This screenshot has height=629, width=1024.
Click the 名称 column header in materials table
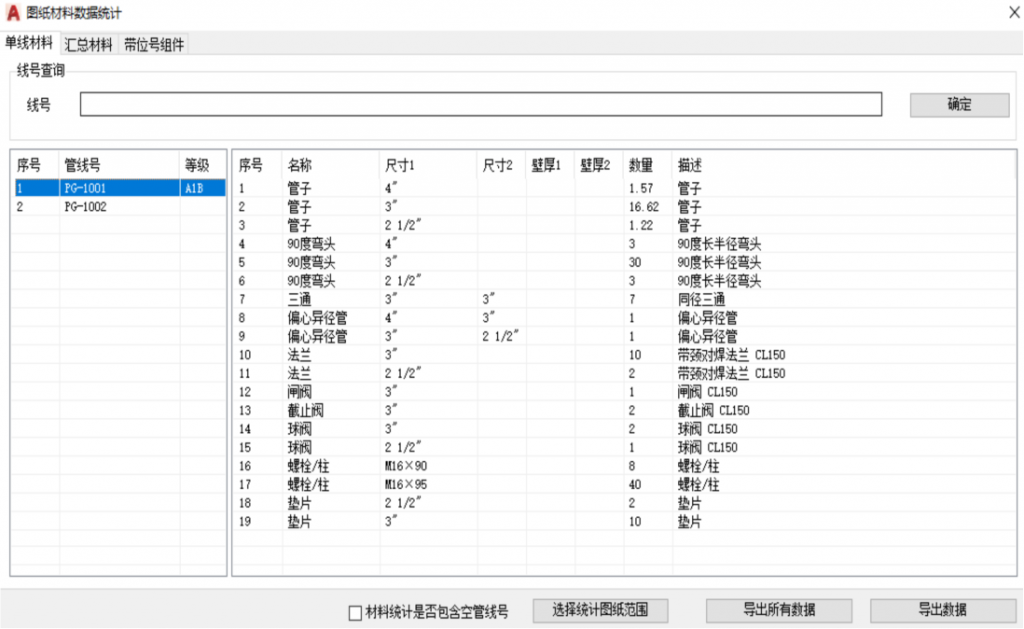pyautogui.click(x=300, y=165)
